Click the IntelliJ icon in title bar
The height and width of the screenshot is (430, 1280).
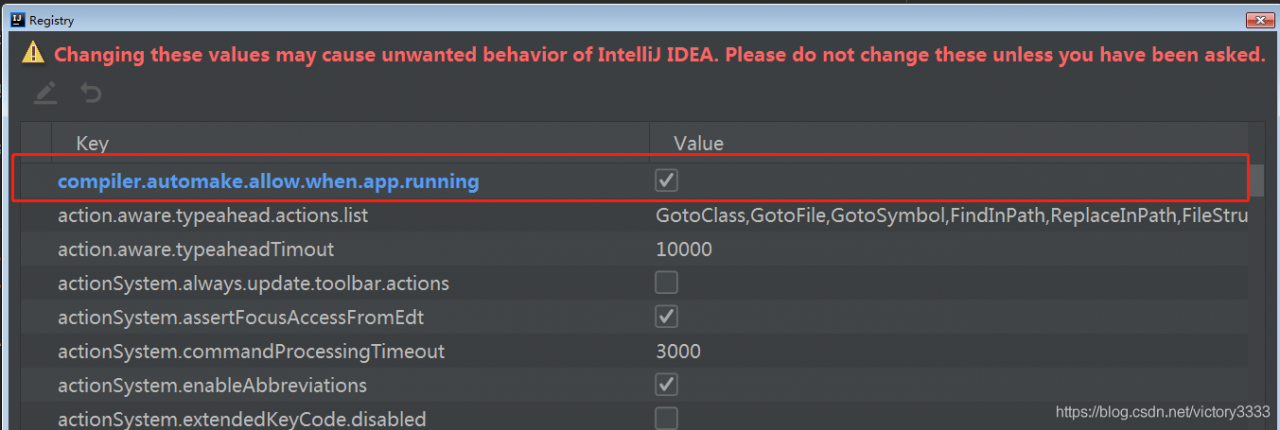coord(16,19)
